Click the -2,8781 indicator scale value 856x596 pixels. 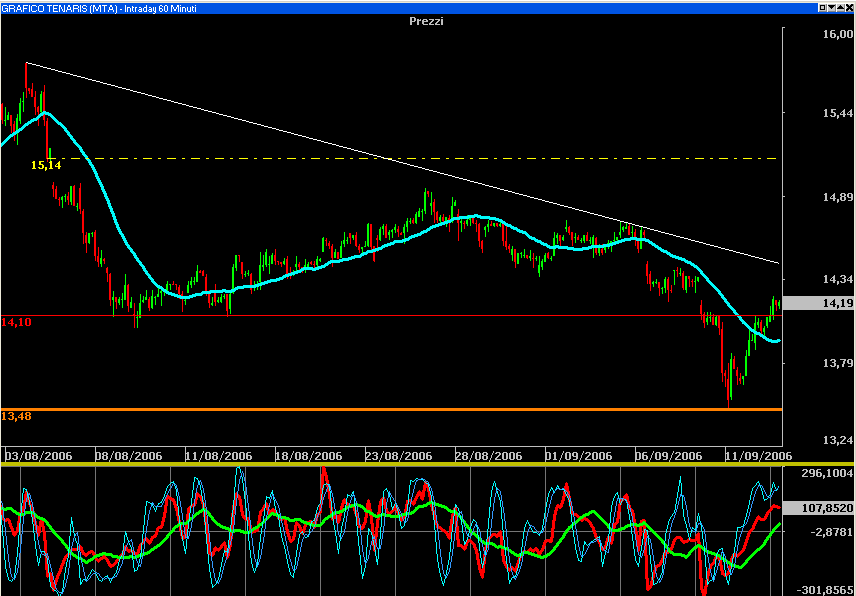tap(830, 531)
